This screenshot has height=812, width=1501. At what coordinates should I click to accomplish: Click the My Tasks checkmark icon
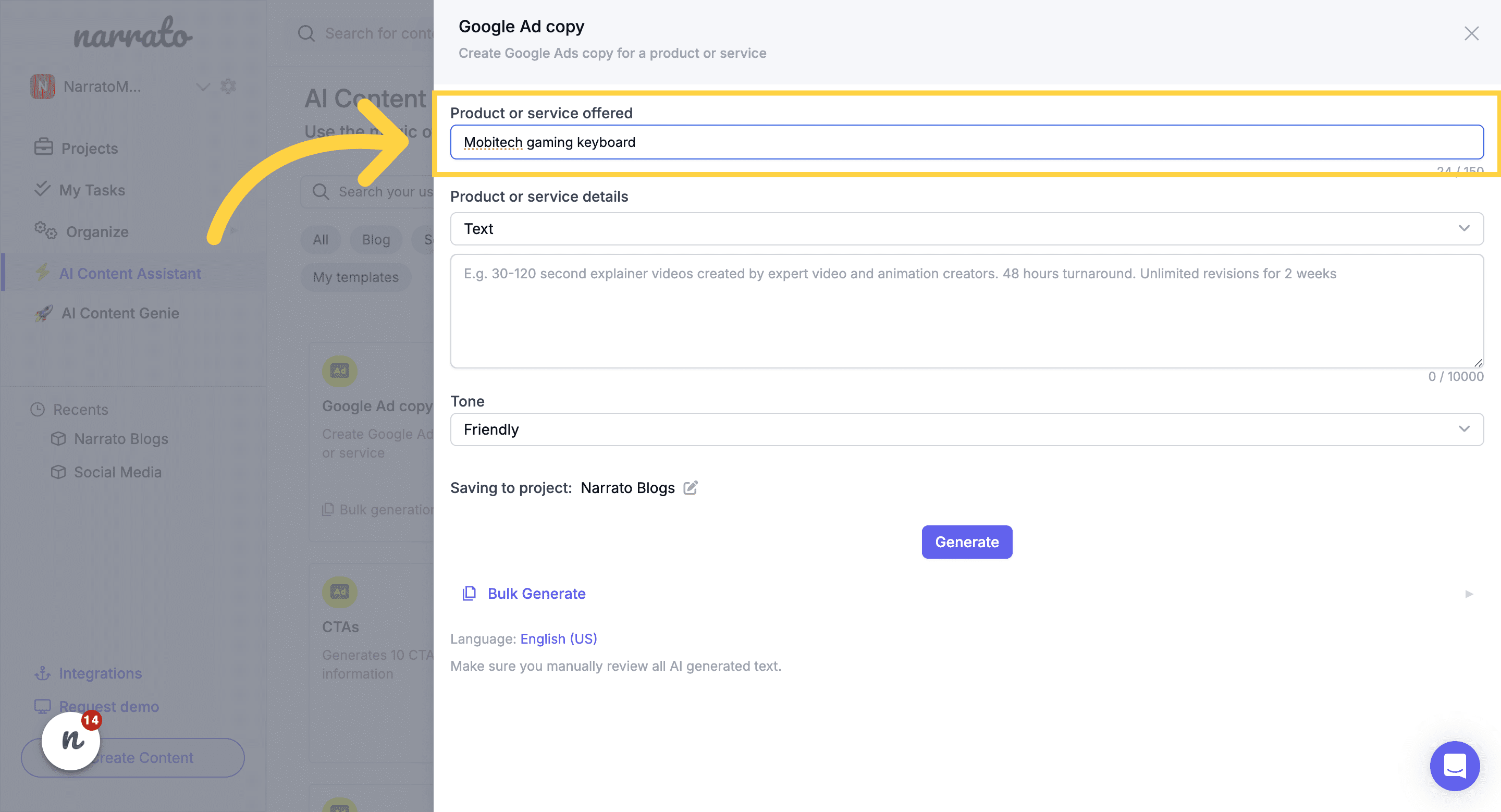tap(42, 189)
